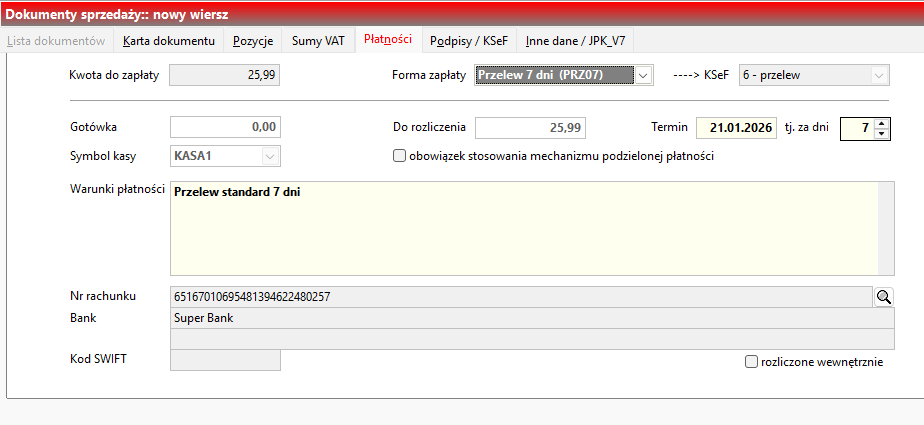Increase days with stepper up arrow
Screen dimensions: 924x425
tap(881, 123)
